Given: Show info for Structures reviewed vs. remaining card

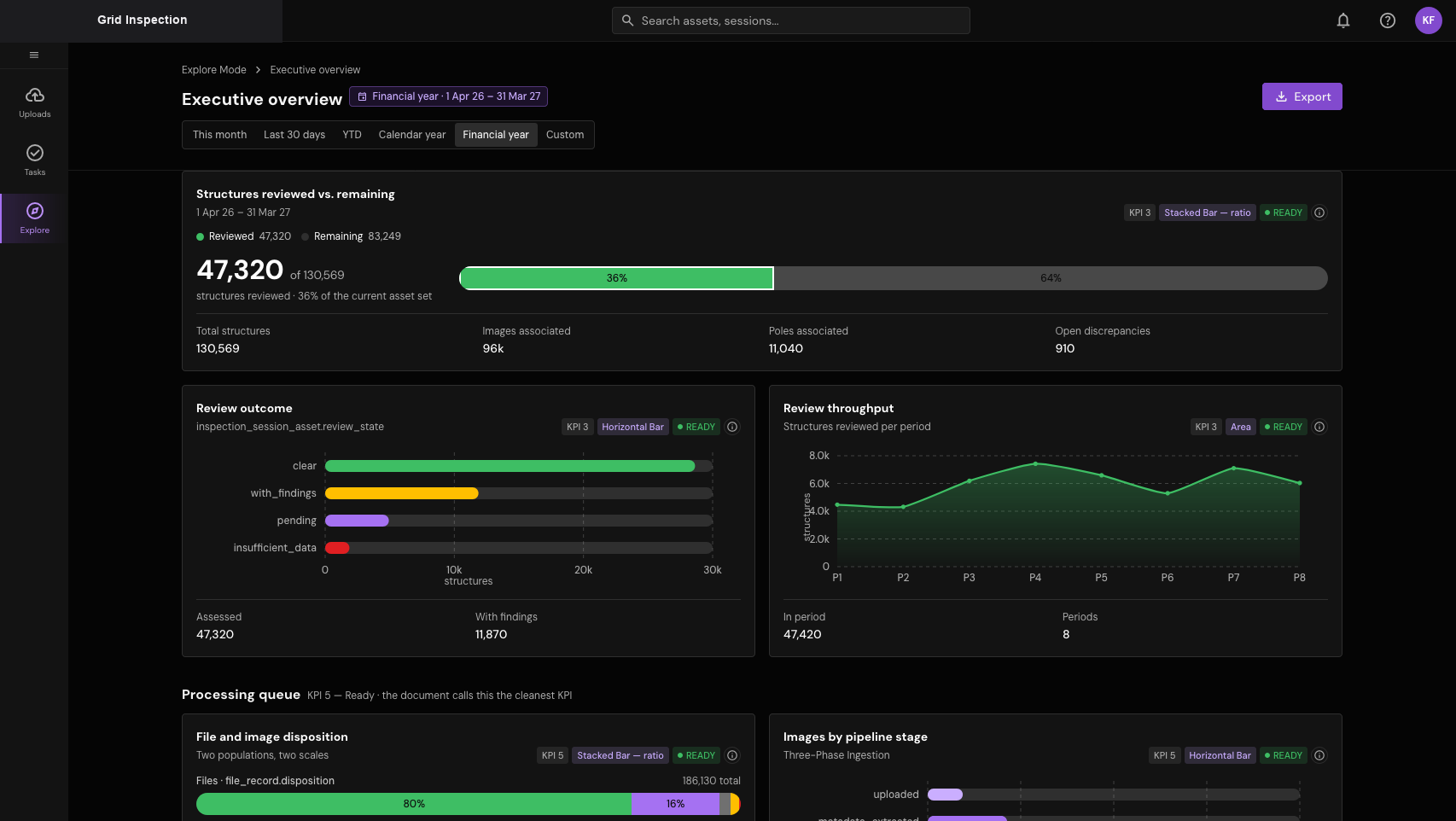Looking at the screenshot, I should click(x=1319, y=213).
